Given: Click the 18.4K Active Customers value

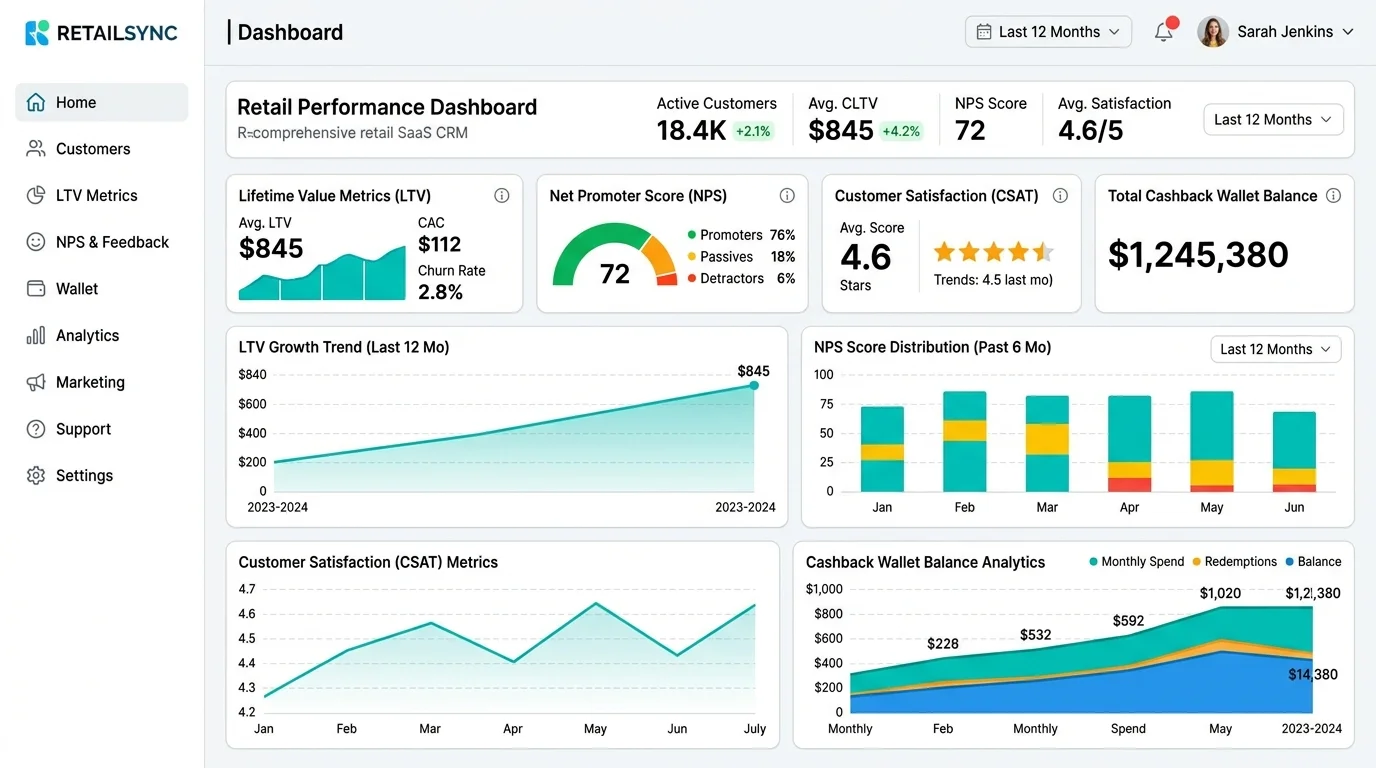Looking at the screenshot, I should click(x=691, y=131).
